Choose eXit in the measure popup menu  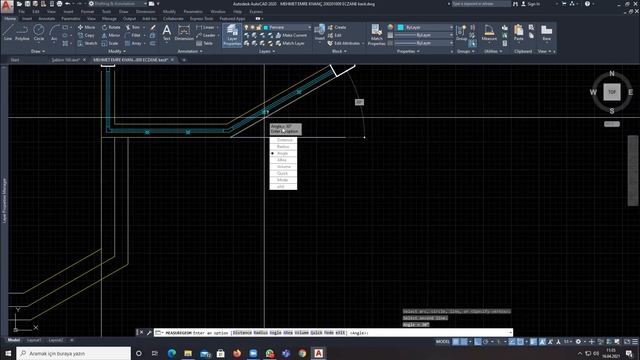pos(283,187)
